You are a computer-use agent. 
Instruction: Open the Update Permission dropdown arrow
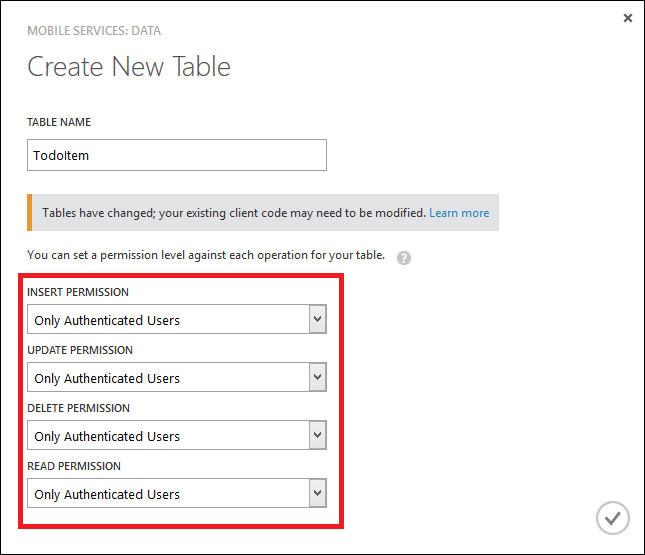pos(318,377)
